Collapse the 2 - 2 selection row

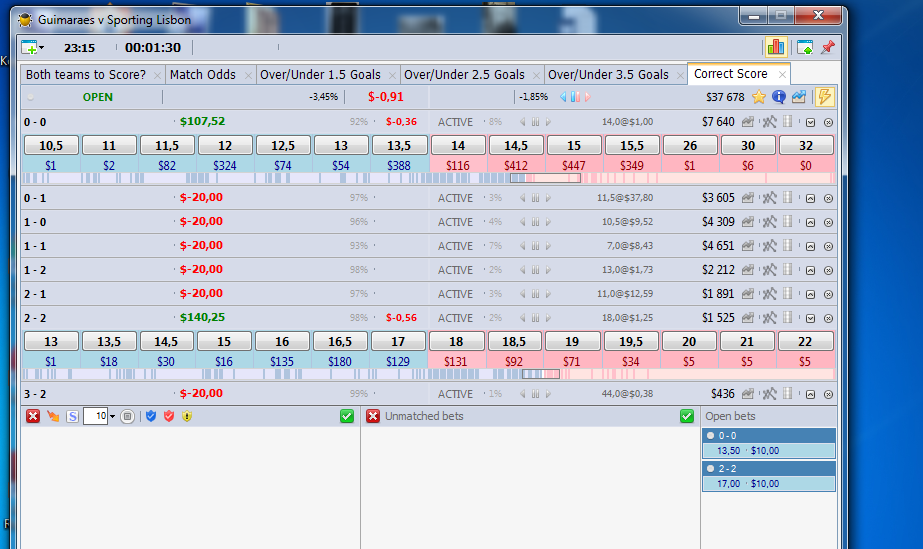[811, 318]
